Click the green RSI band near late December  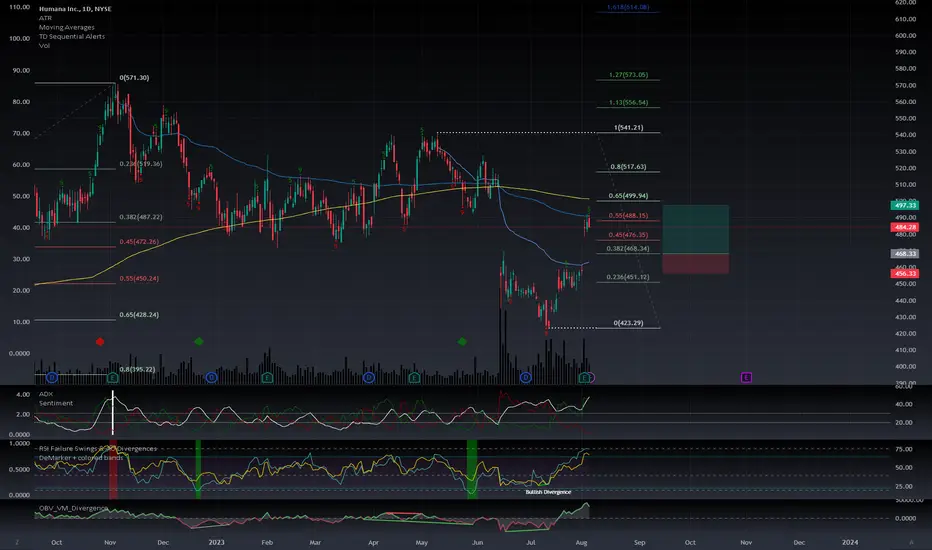click(199, 469)
